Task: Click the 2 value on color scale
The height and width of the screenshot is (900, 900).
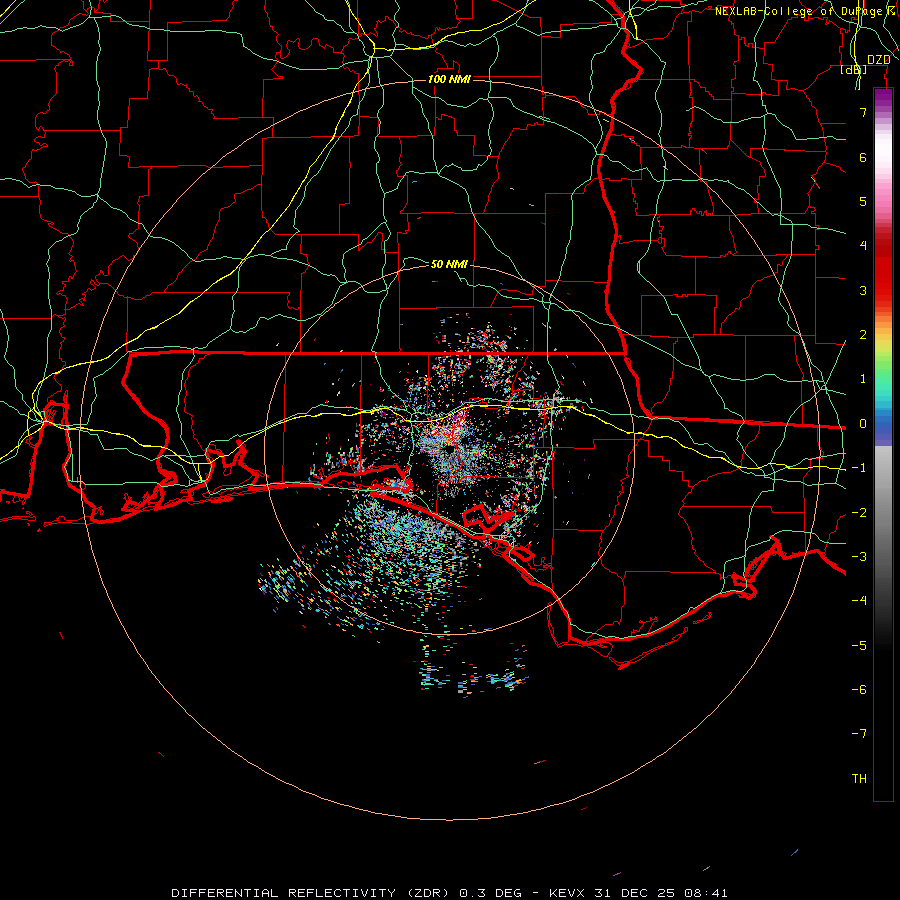Action: coord(863,335)
